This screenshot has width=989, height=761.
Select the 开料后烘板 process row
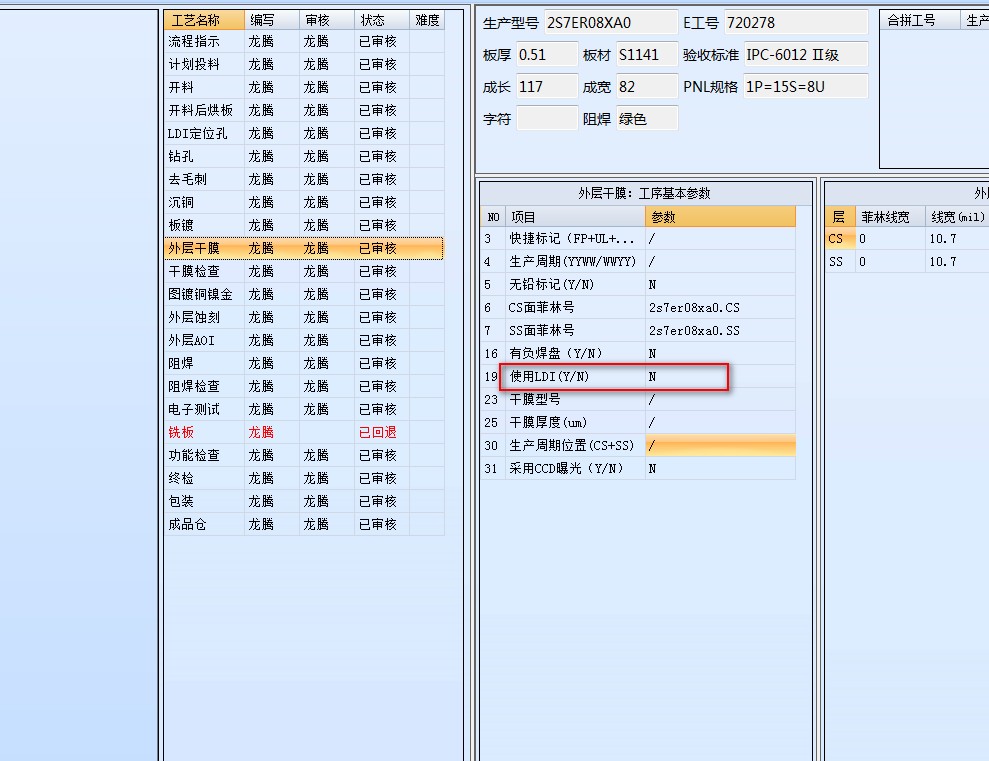pyautogui.click(x=304, y=110)
